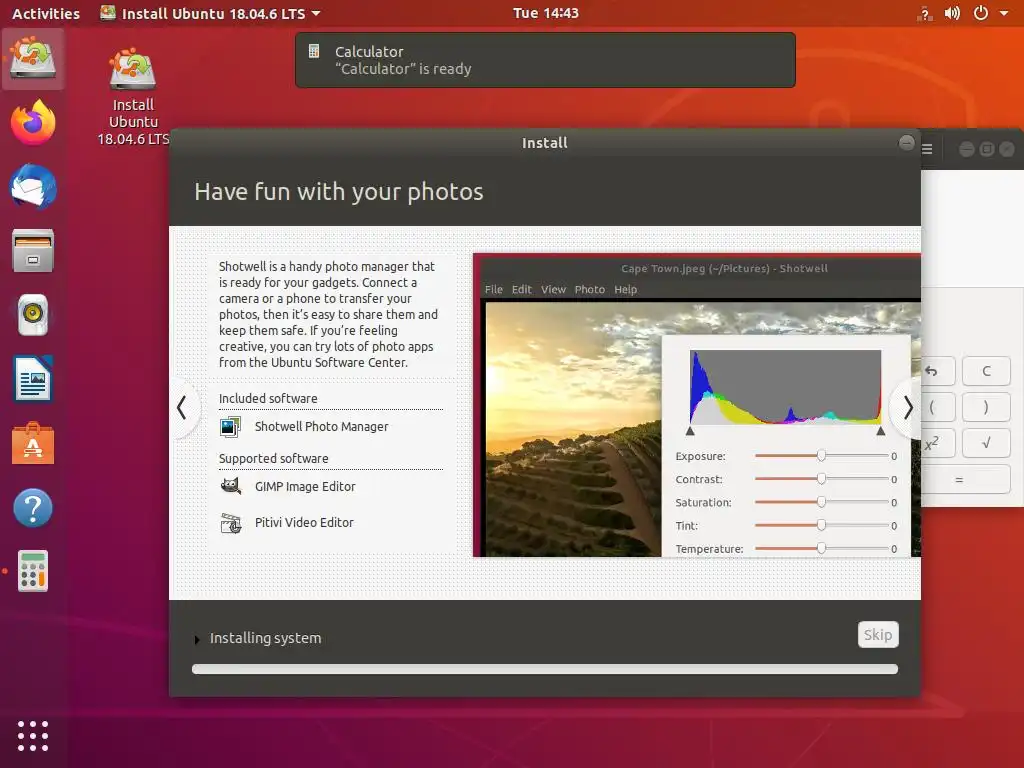Open Activities overview
1024x768 pixels.
pos(46,13)
